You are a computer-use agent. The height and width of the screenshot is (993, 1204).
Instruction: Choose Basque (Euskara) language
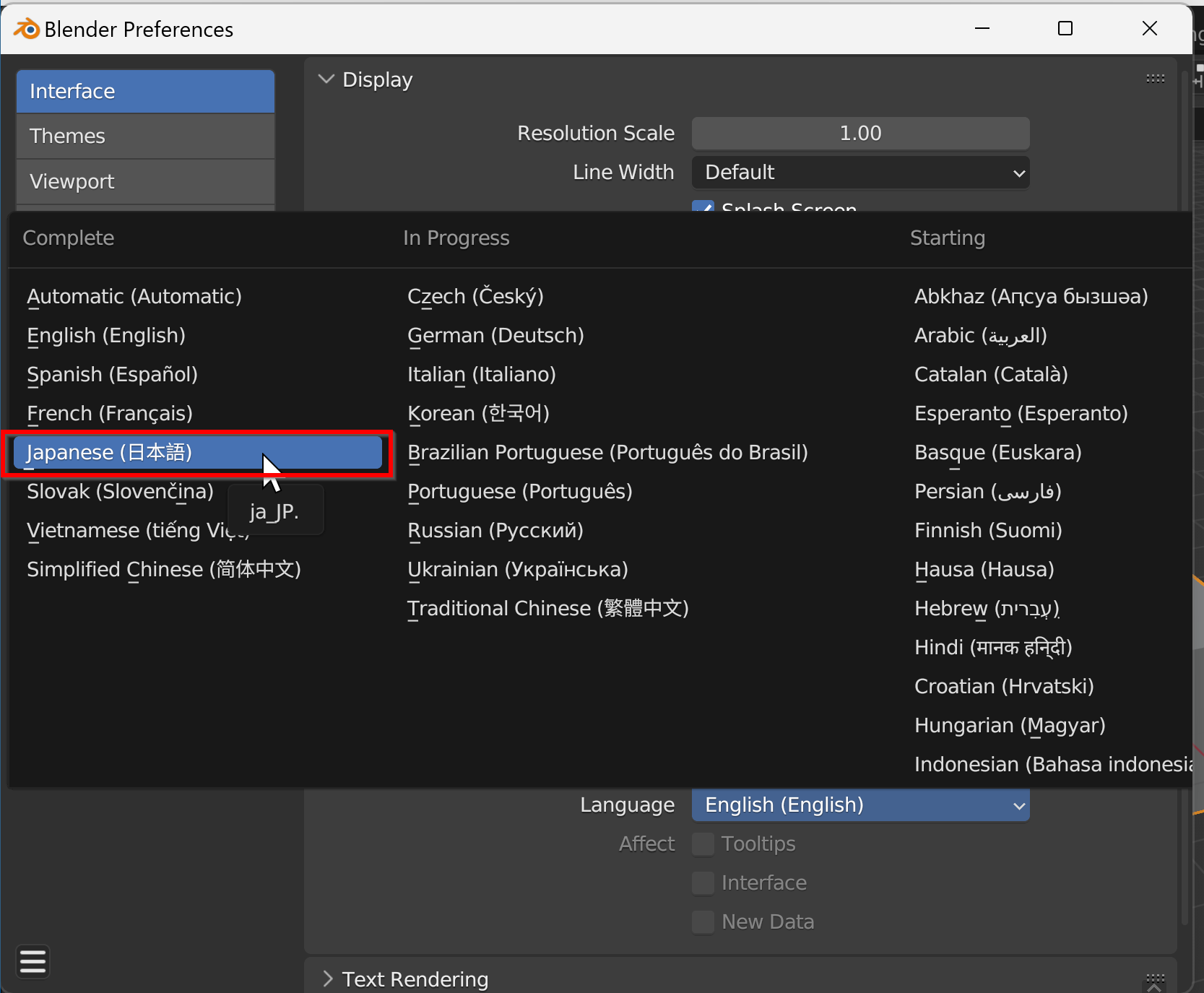coord(998,453)
